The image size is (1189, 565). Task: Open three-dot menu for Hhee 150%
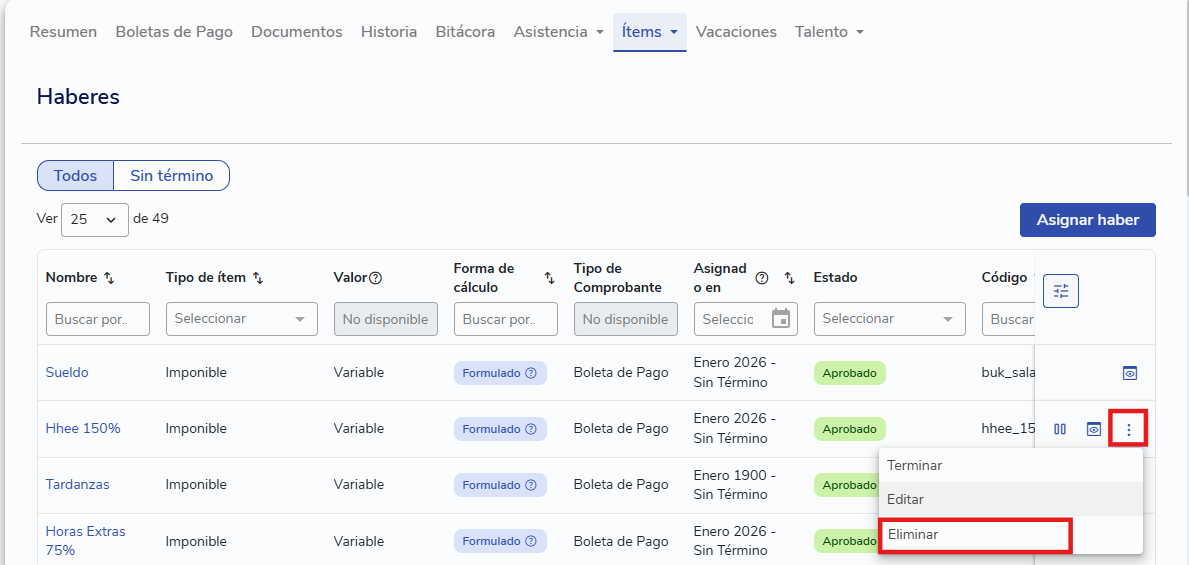click(x=1129, y=429)
